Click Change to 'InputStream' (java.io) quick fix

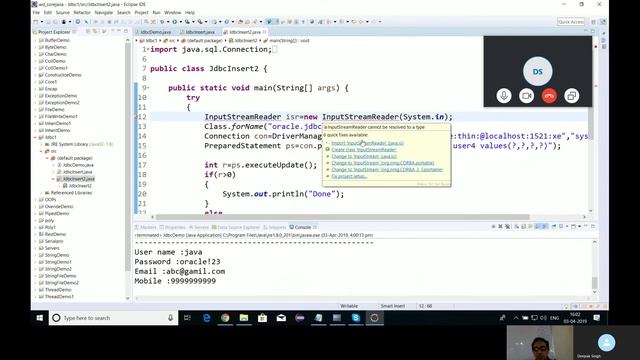tap(364, 156)
